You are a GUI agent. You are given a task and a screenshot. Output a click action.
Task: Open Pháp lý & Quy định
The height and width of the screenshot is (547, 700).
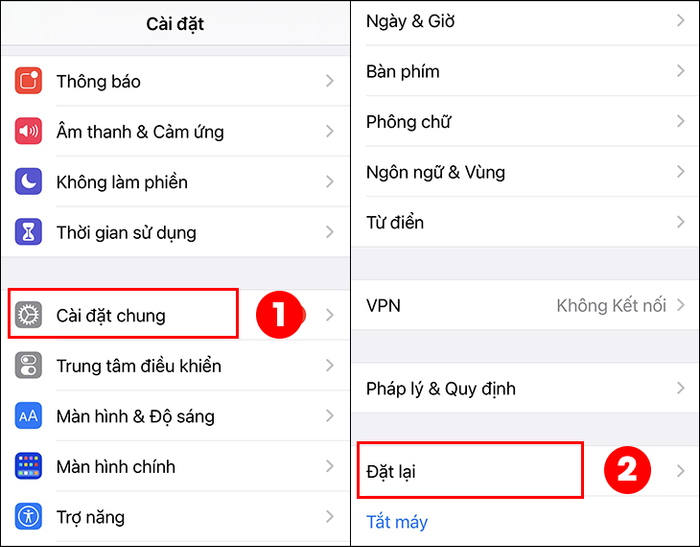(x=525, y=388)
